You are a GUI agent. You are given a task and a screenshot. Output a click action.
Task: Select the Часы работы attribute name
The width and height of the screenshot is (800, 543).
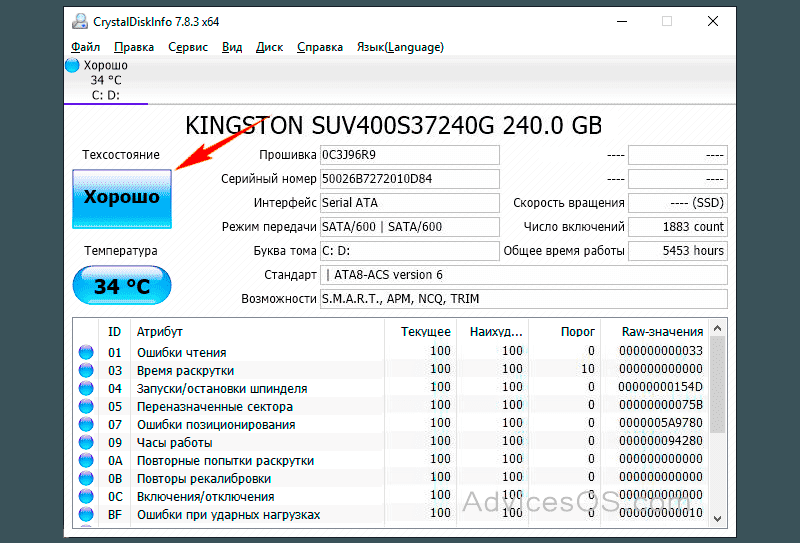(174, 442)
